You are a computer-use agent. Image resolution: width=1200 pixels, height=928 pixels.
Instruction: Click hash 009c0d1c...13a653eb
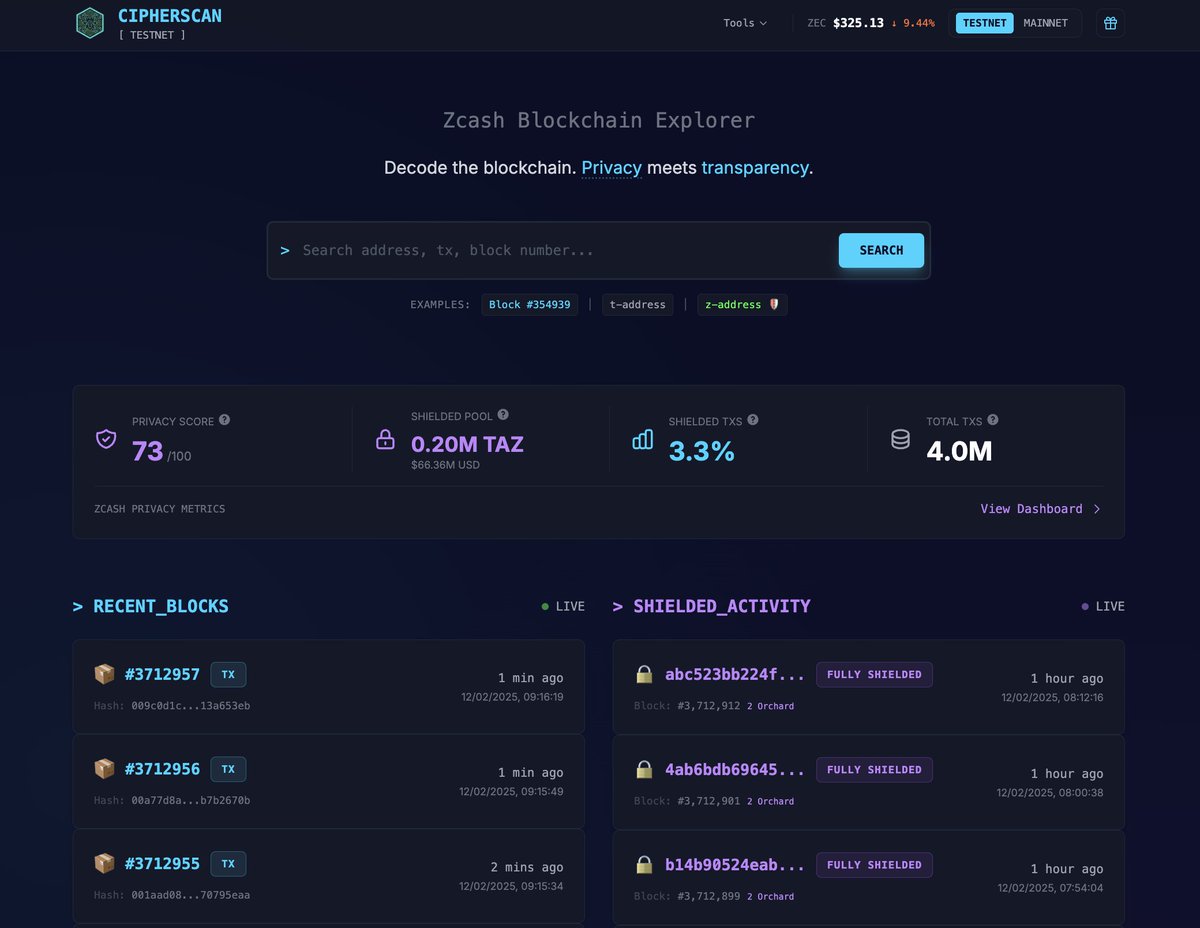[x=190, y=705]
